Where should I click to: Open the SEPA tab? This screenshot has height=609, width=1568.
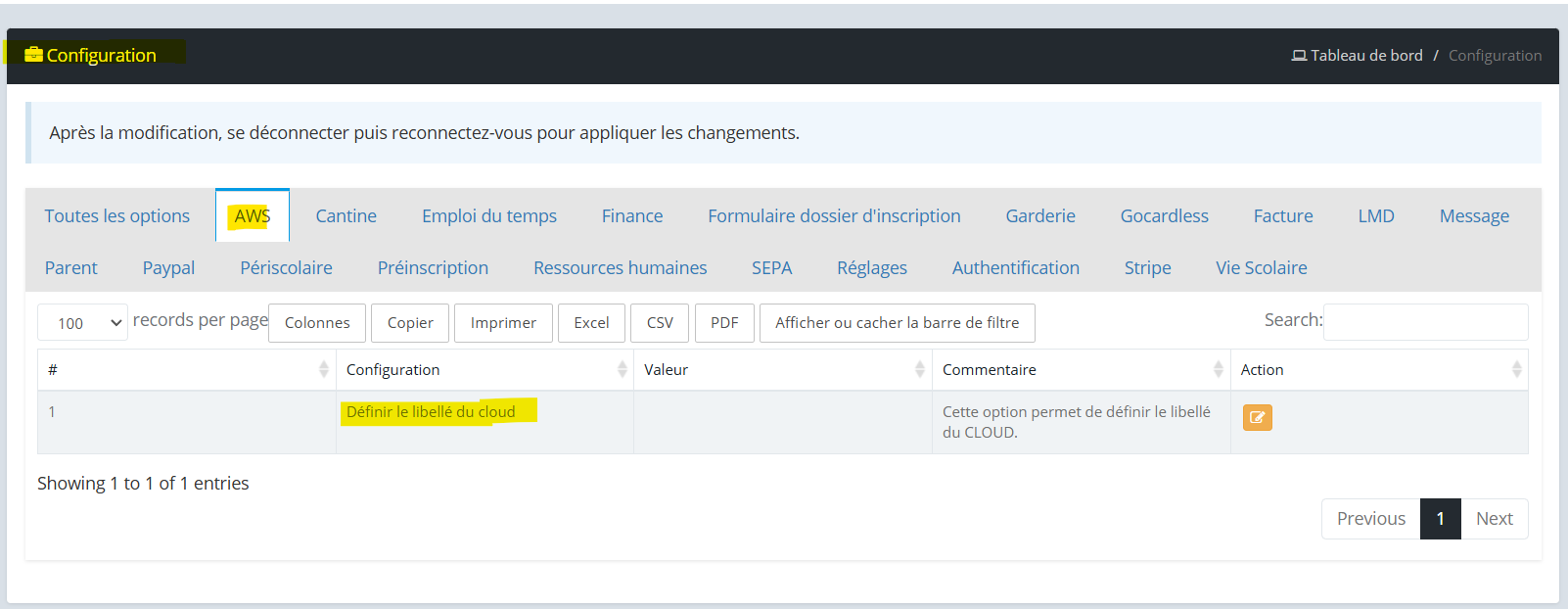(771, 267)
